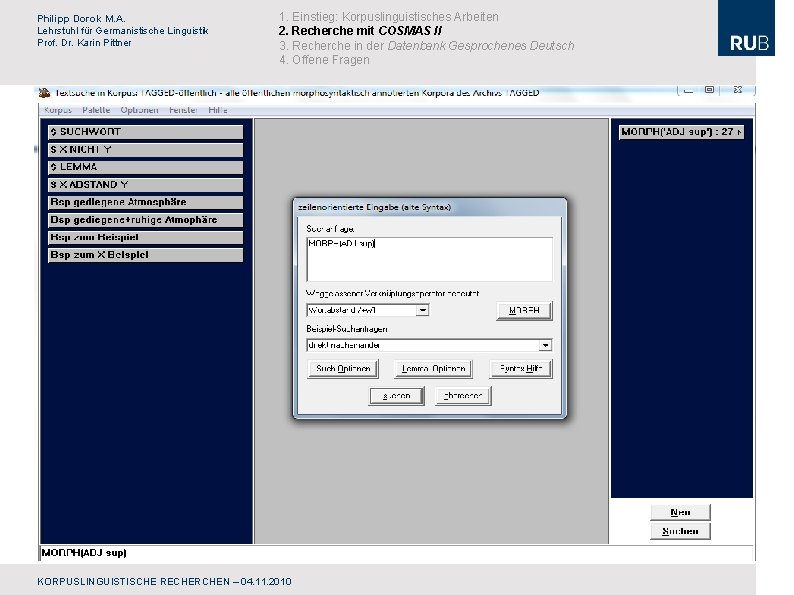
Task: Select the $ LEMMA palette entry
Action: (x=145, y=167)
